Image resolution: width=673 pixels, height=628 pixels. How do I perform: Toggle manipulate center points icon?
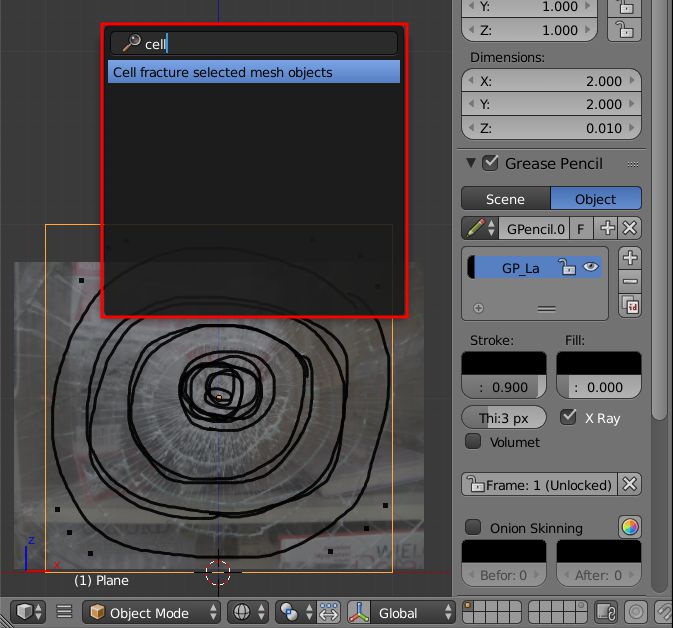(329, 613)
